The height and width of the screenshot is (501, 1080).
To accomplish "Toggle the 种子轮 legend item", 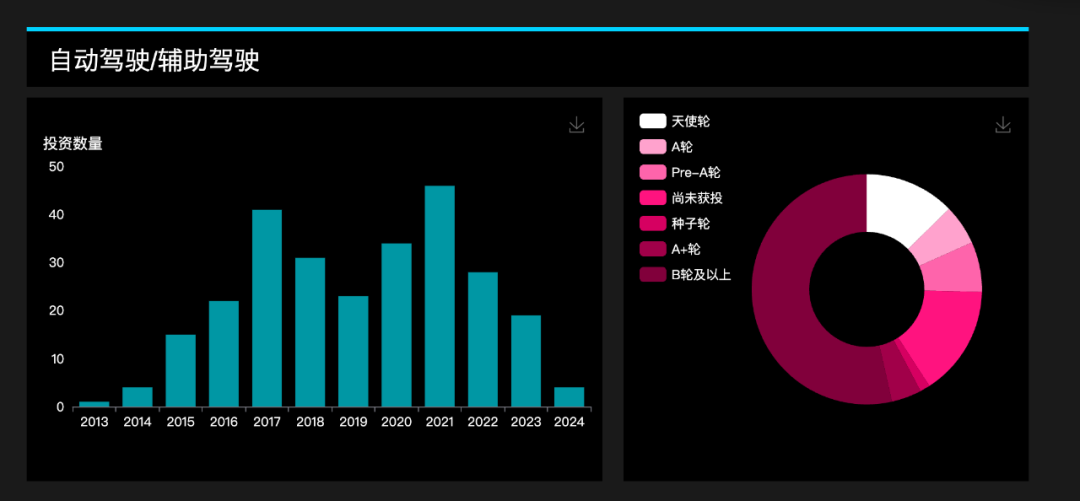I will pyautogui.click(x=674, y=223).
